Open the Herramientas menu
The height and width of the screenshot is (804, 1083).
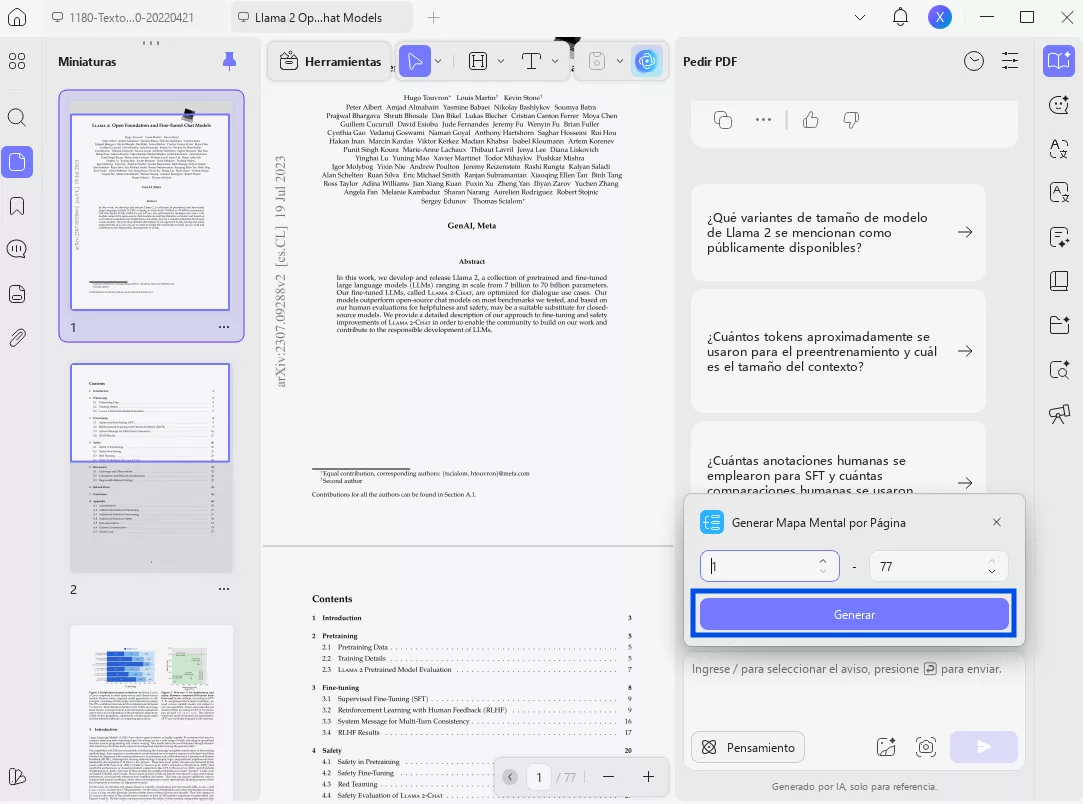[x=331, y=61]
